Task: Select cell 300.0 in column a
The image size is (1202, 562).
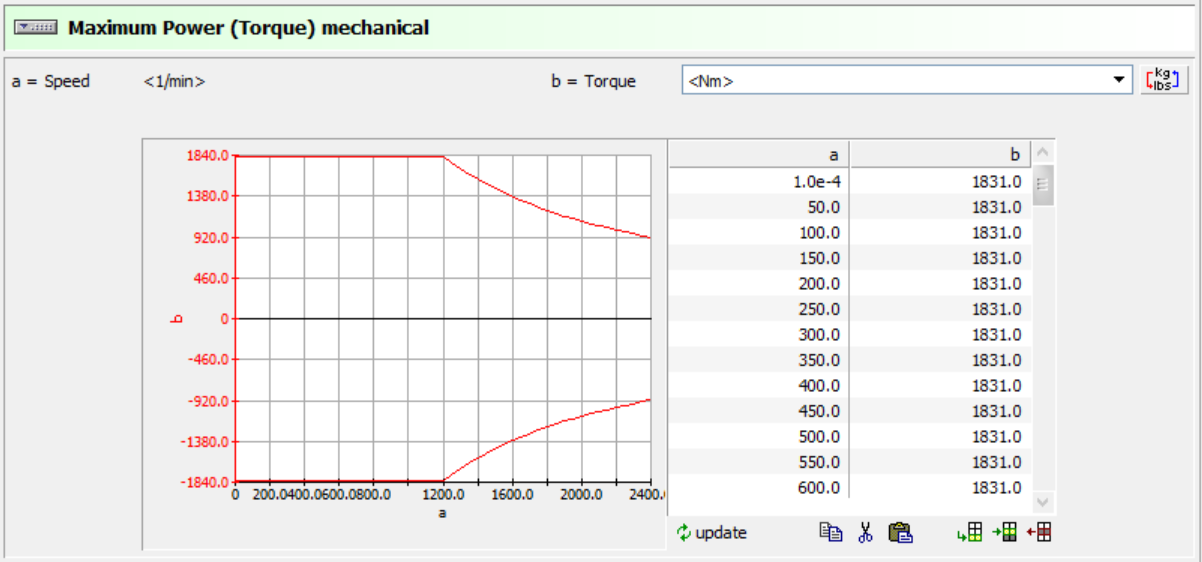Action: (759, 334)
